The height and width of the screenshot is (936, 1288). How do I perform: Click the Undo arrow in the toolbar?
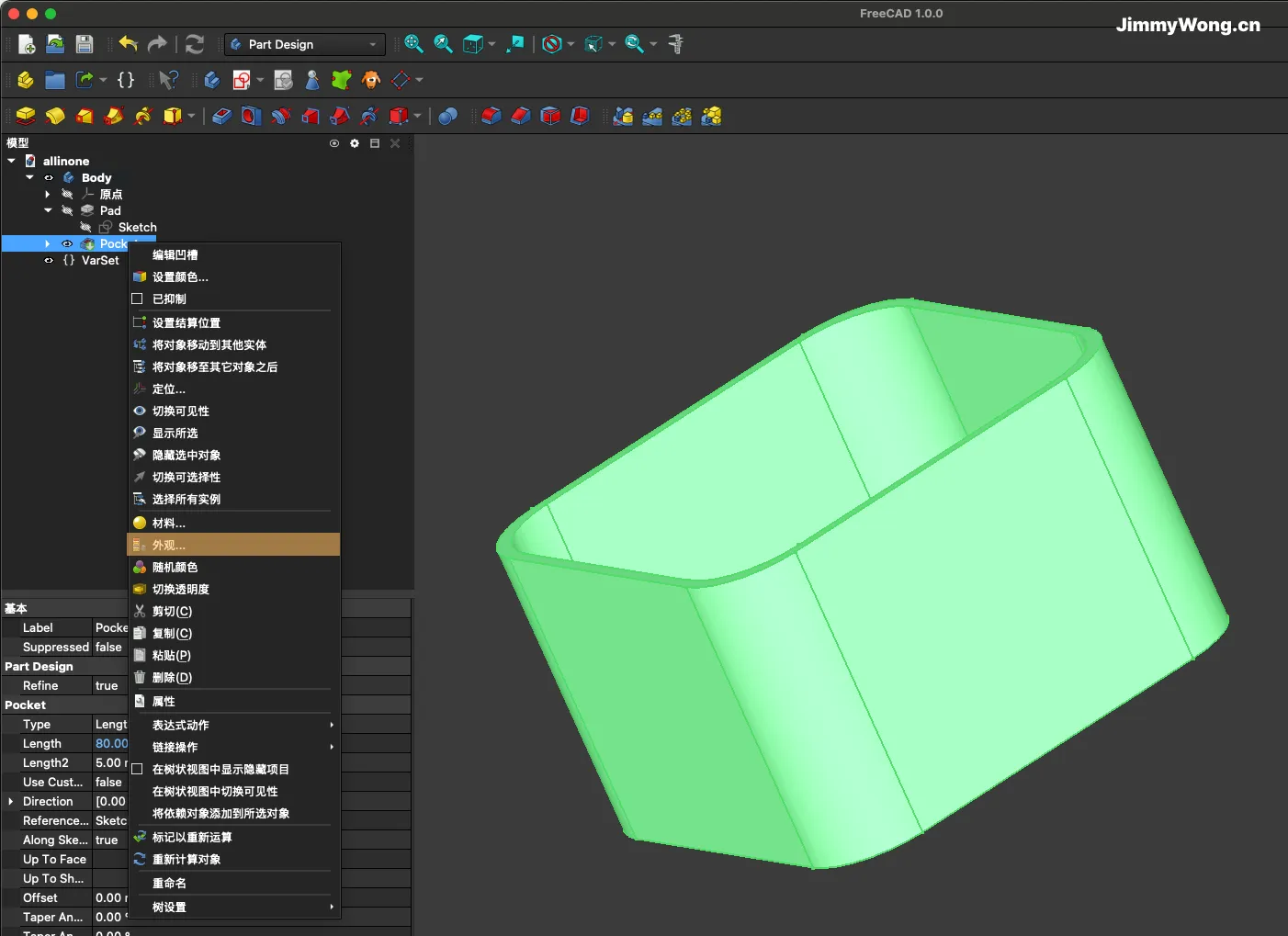[128, 44]
